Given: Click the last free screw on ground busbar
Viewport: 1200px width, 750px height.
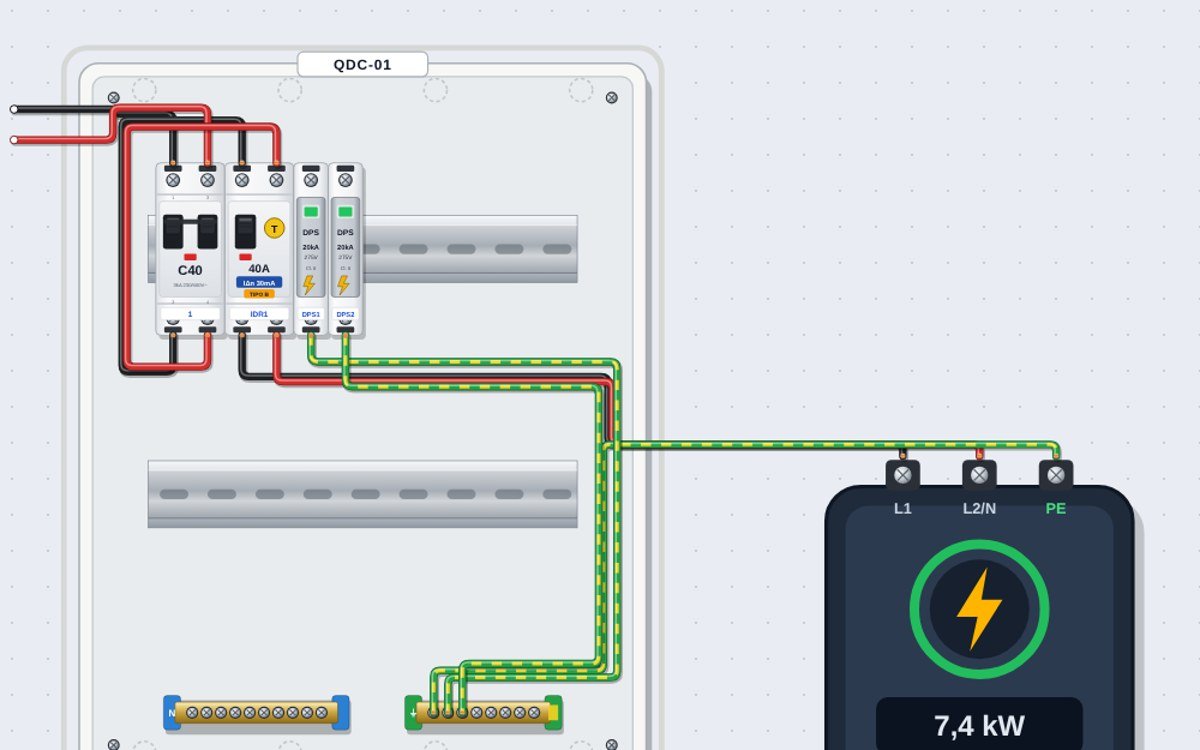Looking at the screenshot, I should [x=534, y=713].
